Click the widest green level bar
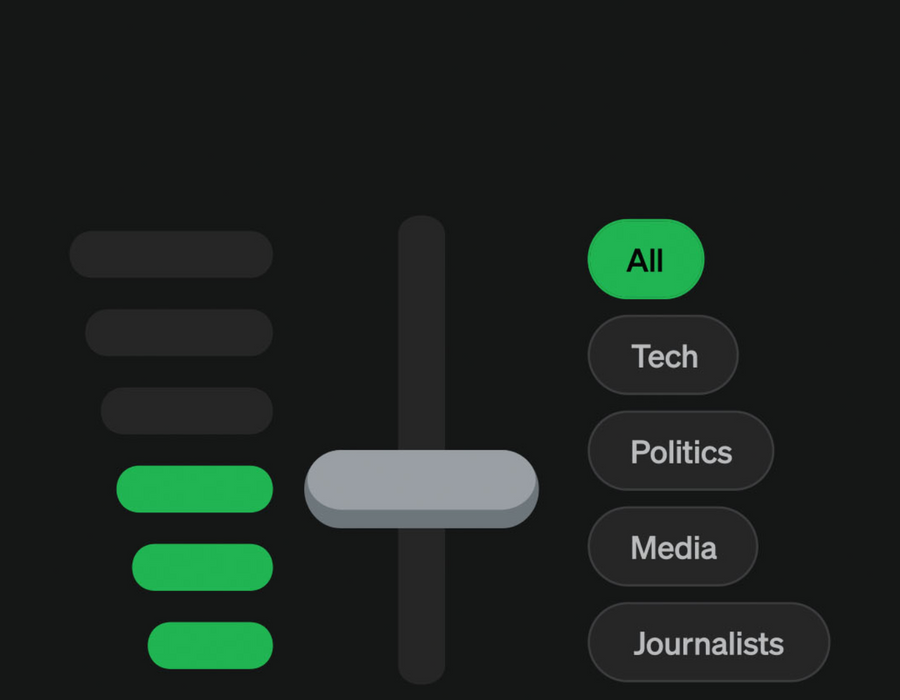The width and height of the screenshot is (900, 700). click(195, 489)
